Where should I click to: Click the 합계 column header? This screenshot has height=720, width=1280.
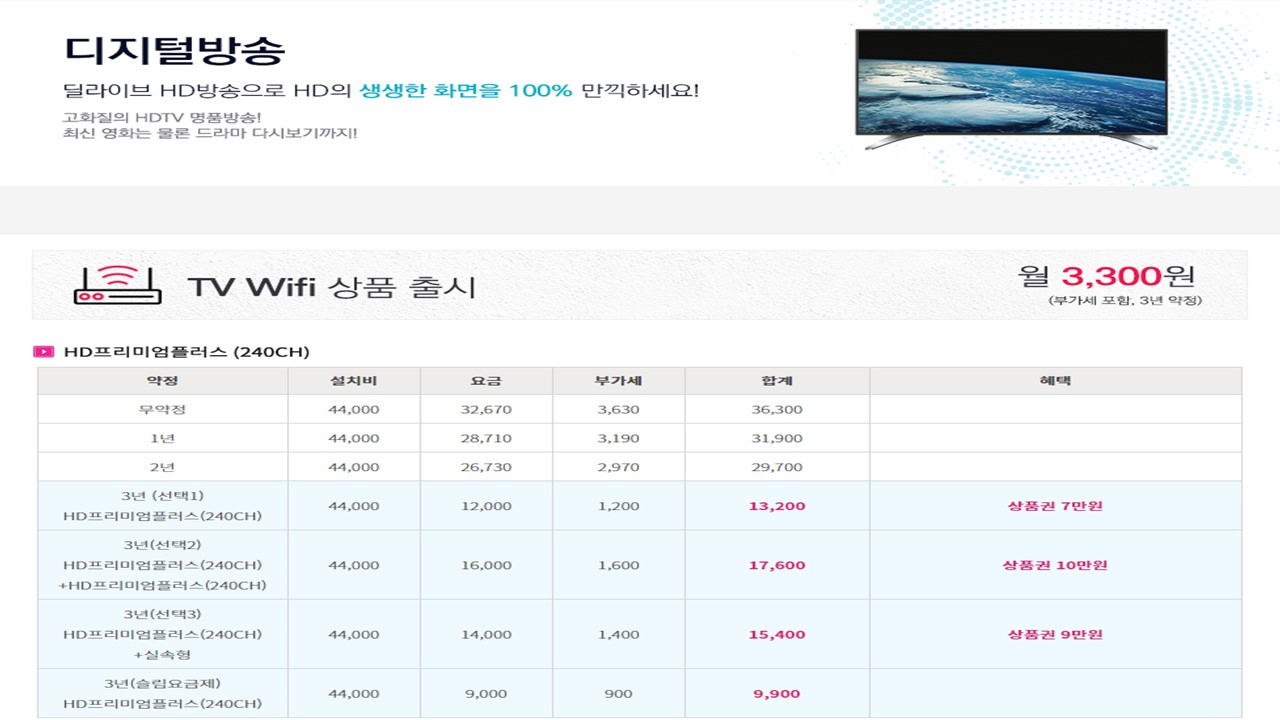coord(777,381)
